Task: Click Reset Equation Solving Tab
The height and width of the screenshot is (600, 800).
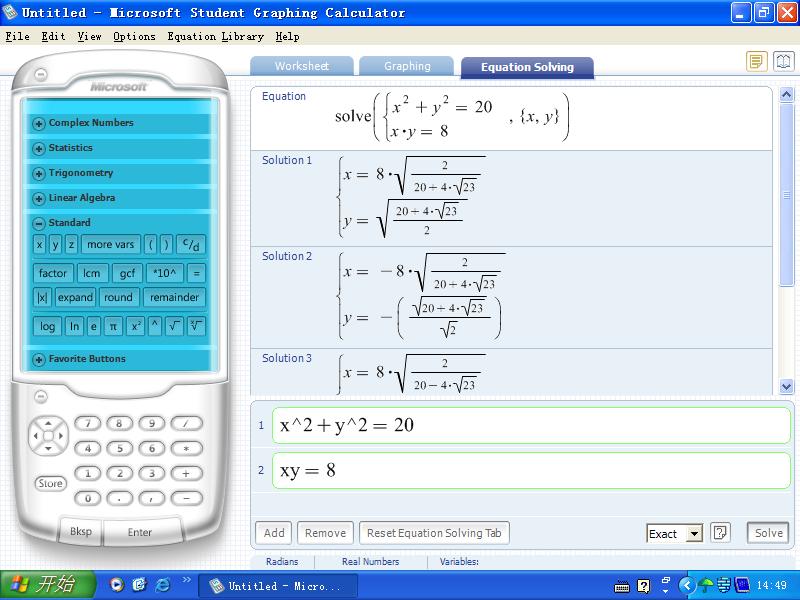Action: tap(434, 533)
